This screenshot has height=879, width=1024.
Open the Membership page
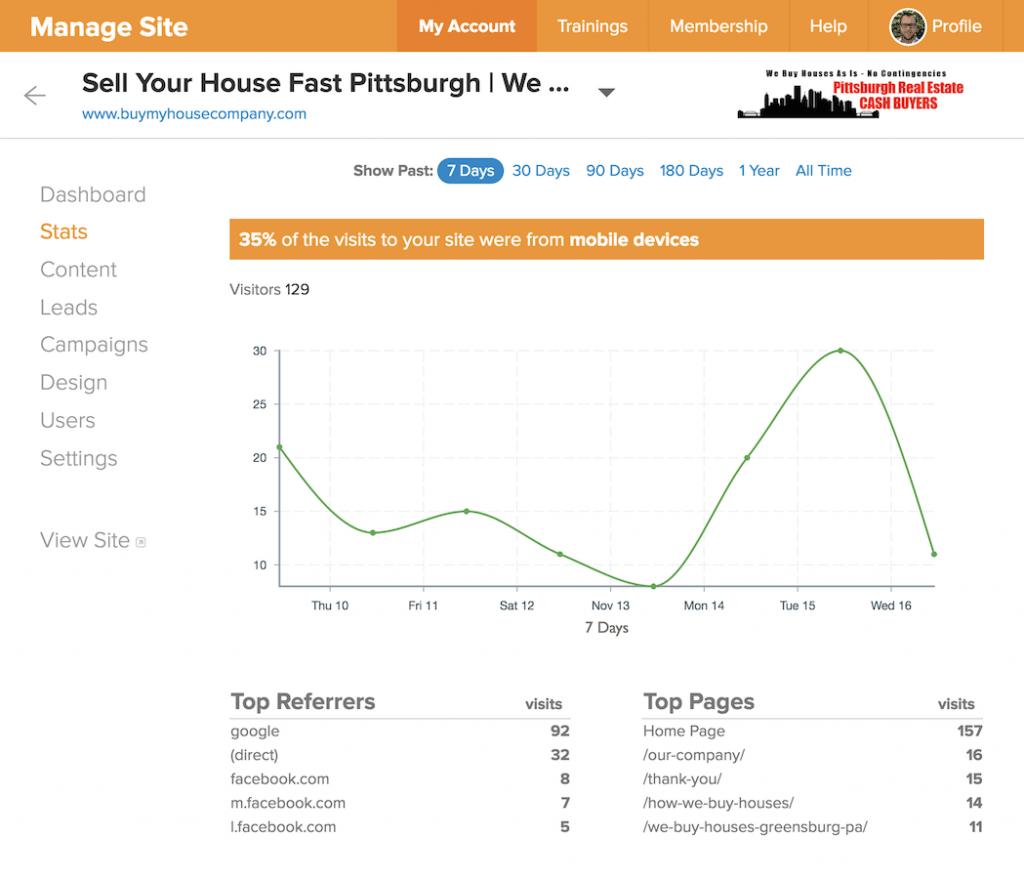[x=718, y=27]
